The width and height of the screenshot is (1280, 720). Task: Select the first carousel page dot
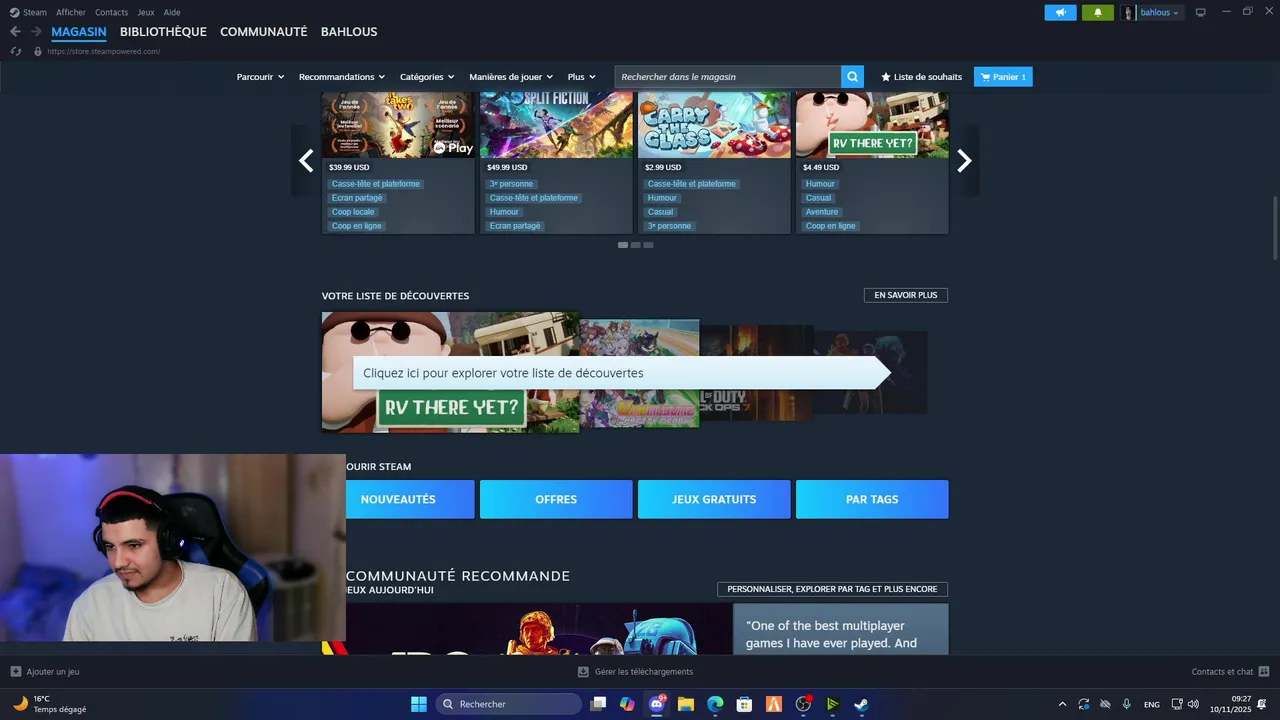coord(623,245)
